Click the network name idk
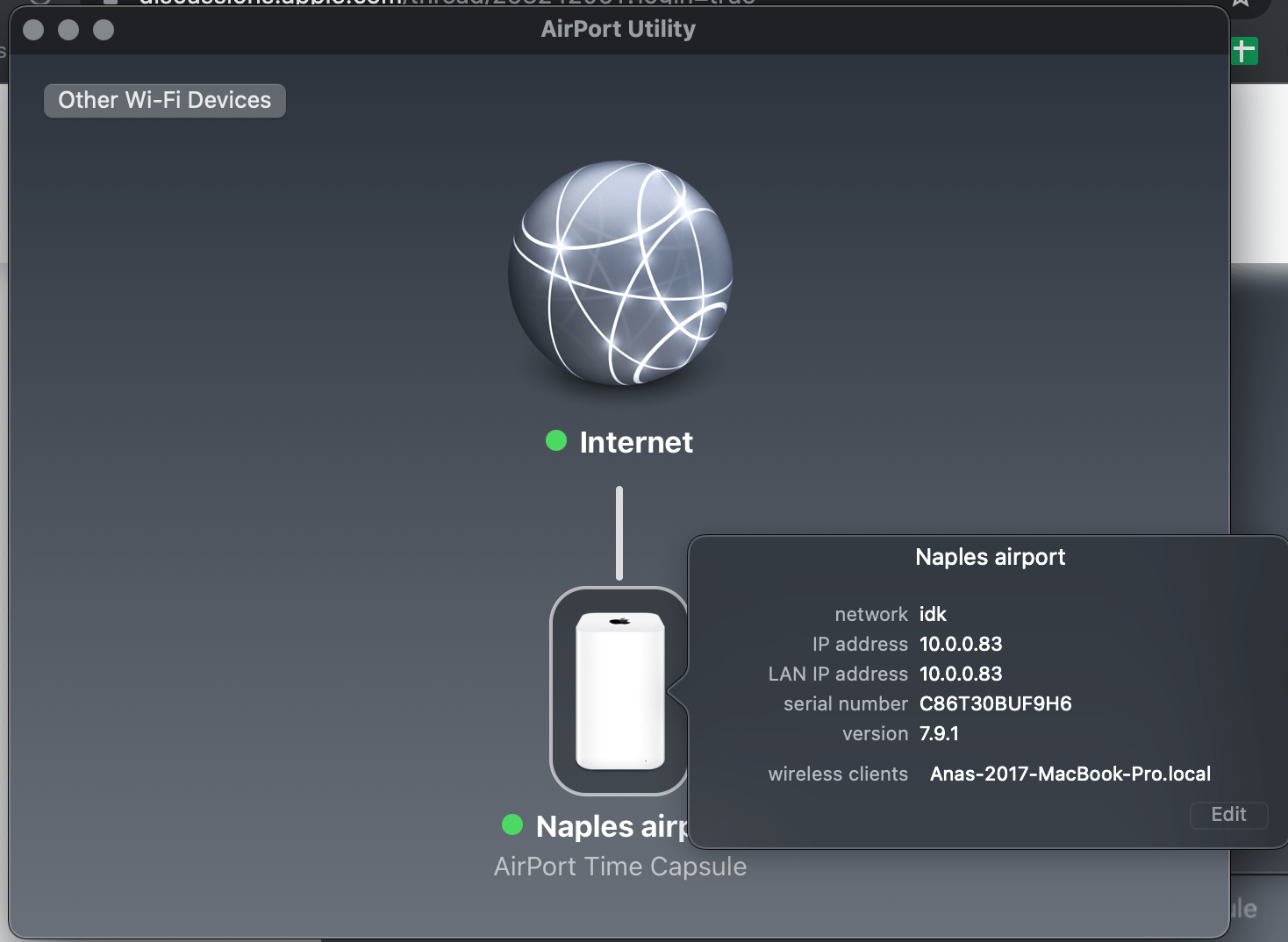The height and width of the screenshot is (942, 1288). click(x=934, y=614)
